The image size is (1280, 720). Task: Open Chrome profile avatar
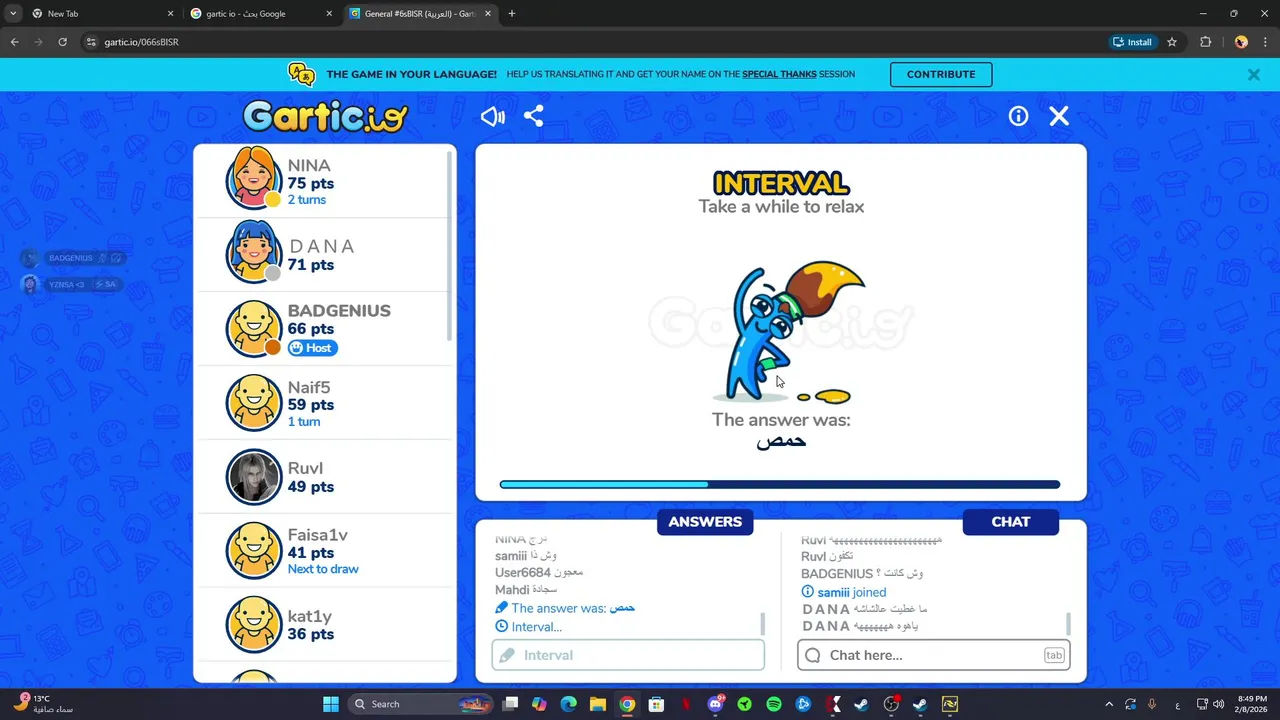point(1241,42)
